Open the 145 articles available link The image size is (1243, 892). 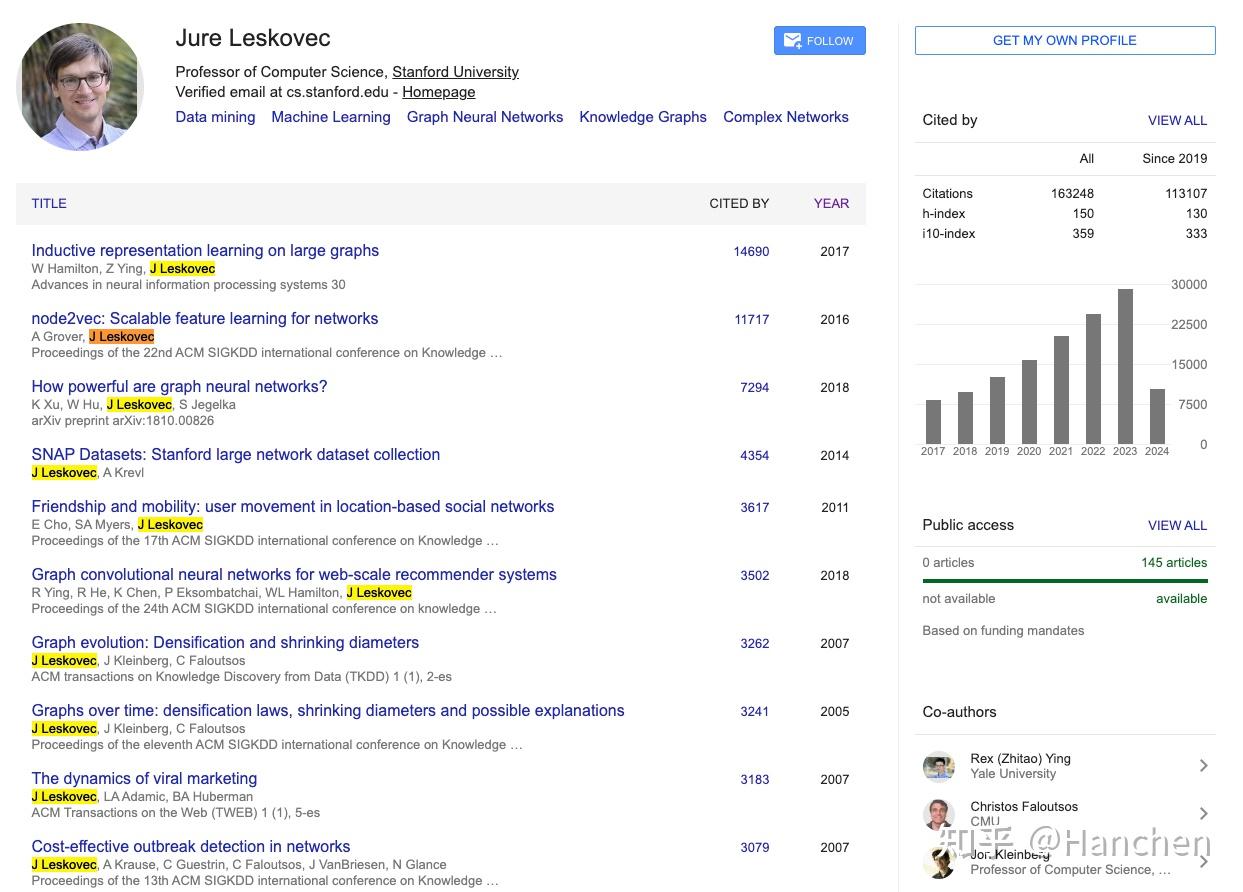point(1173,562)
